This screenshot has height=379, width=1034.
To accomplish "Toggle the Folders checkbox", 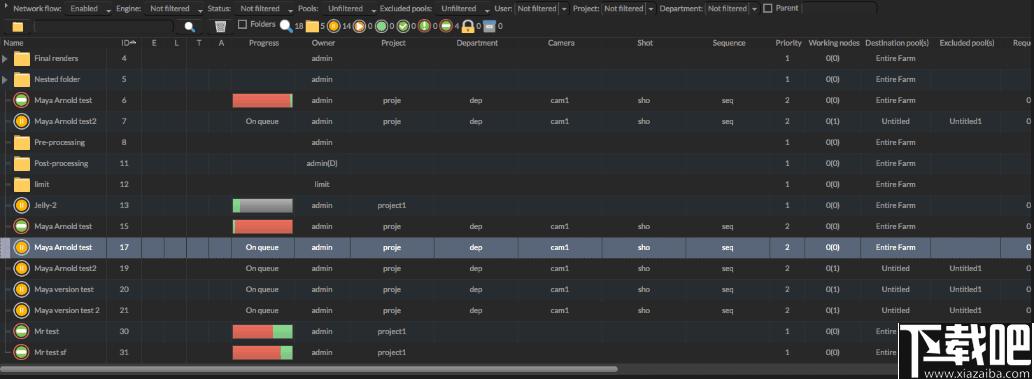I will (x=242, y=24).
